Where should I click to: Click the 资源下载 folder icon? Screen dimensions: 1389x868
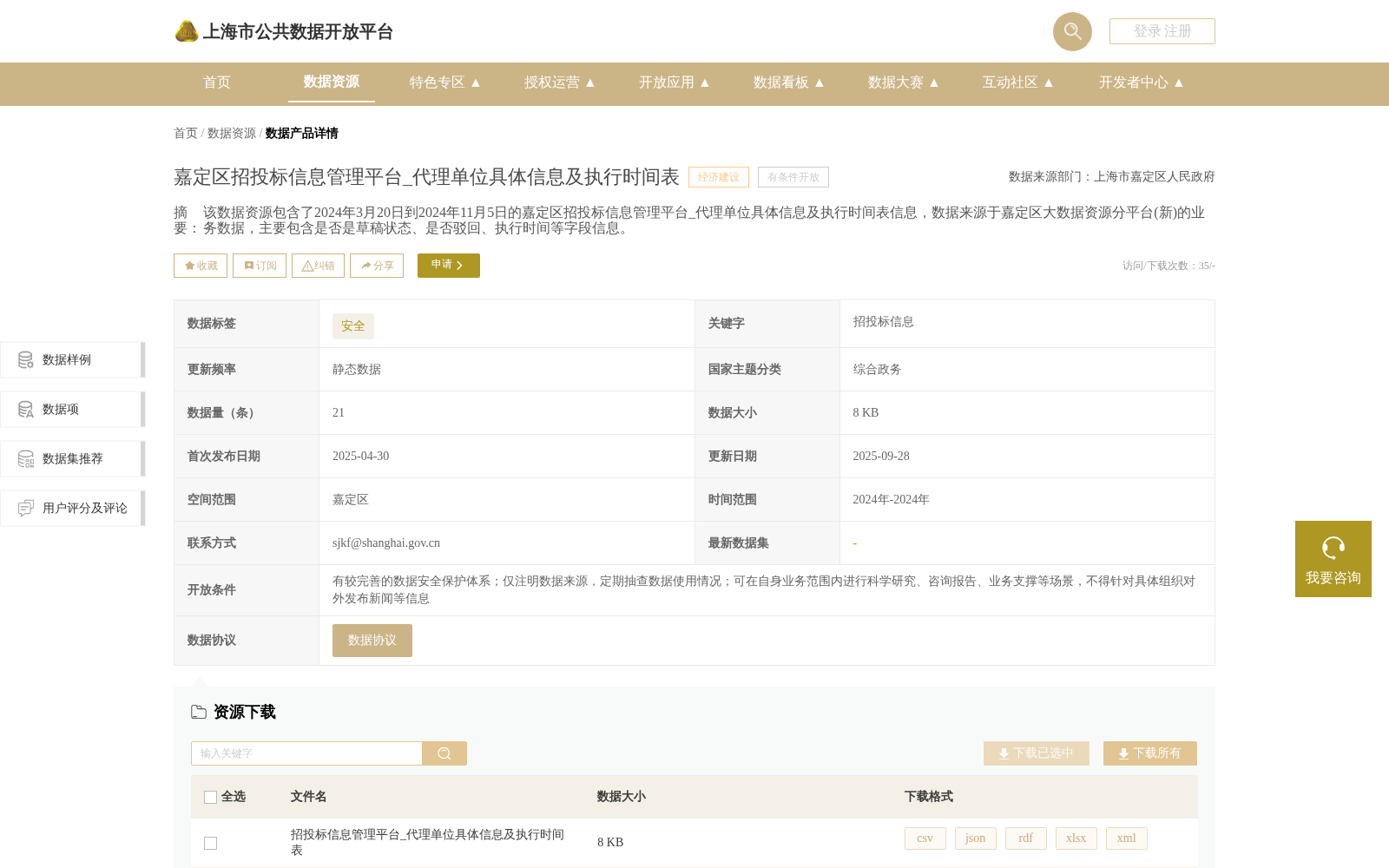pos(199,712)
